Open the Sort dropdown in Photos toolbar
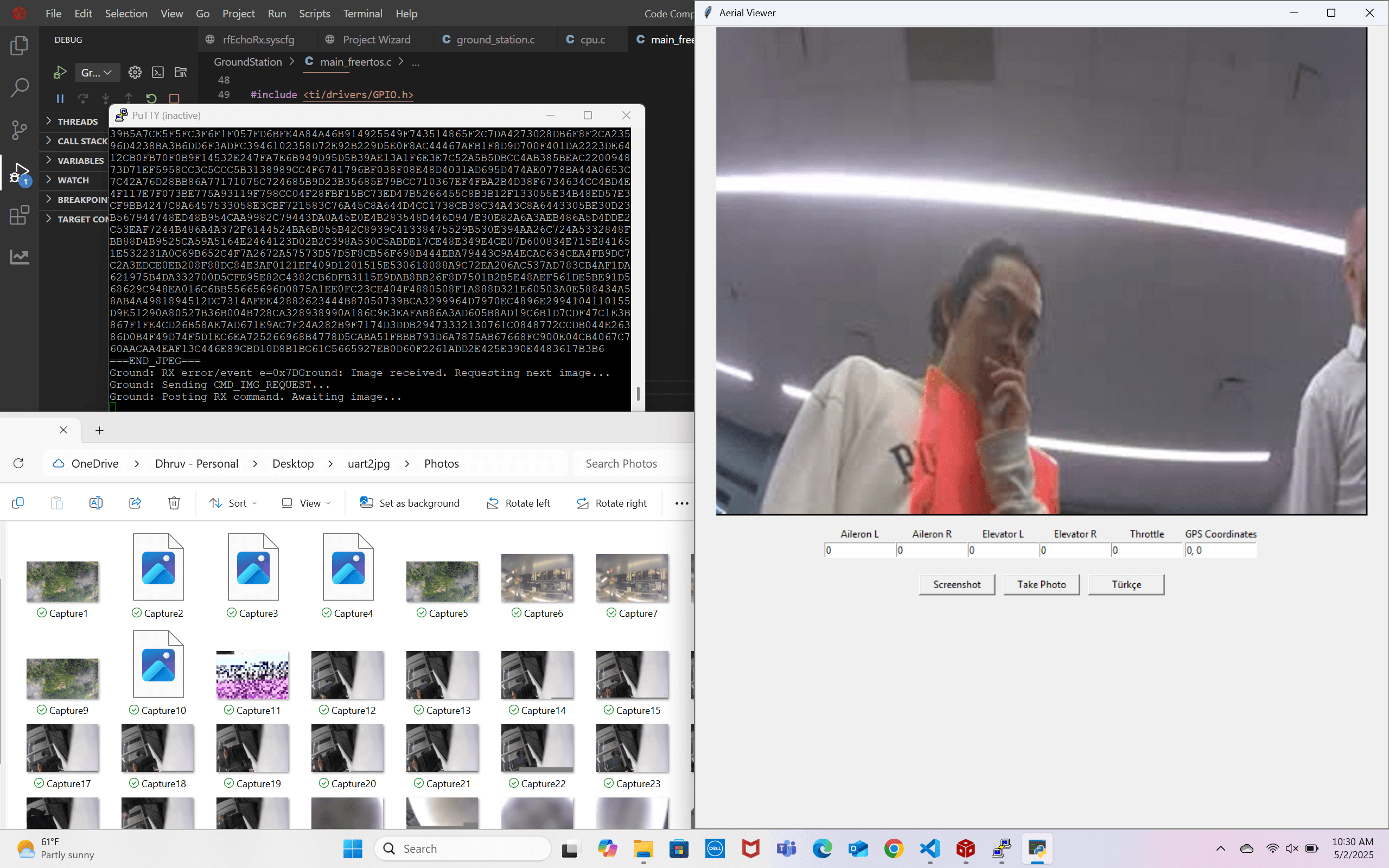This screenshot has height=868, width=1389. (x=233, y=503)
